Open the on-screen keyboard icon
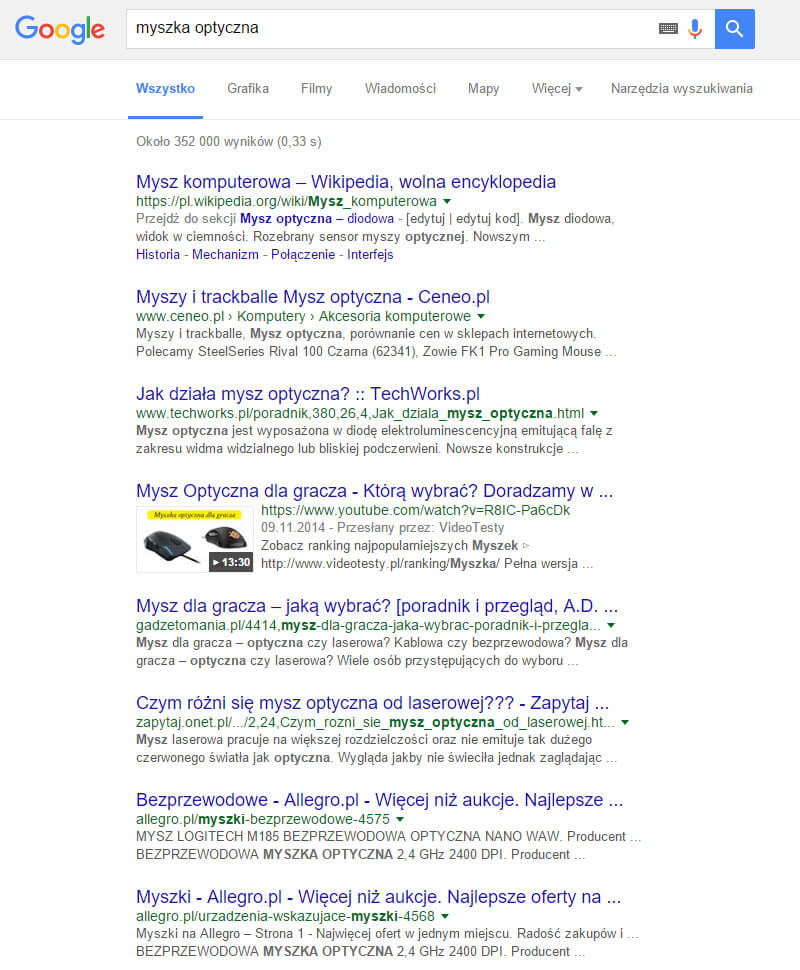 [x=668, y=28]
